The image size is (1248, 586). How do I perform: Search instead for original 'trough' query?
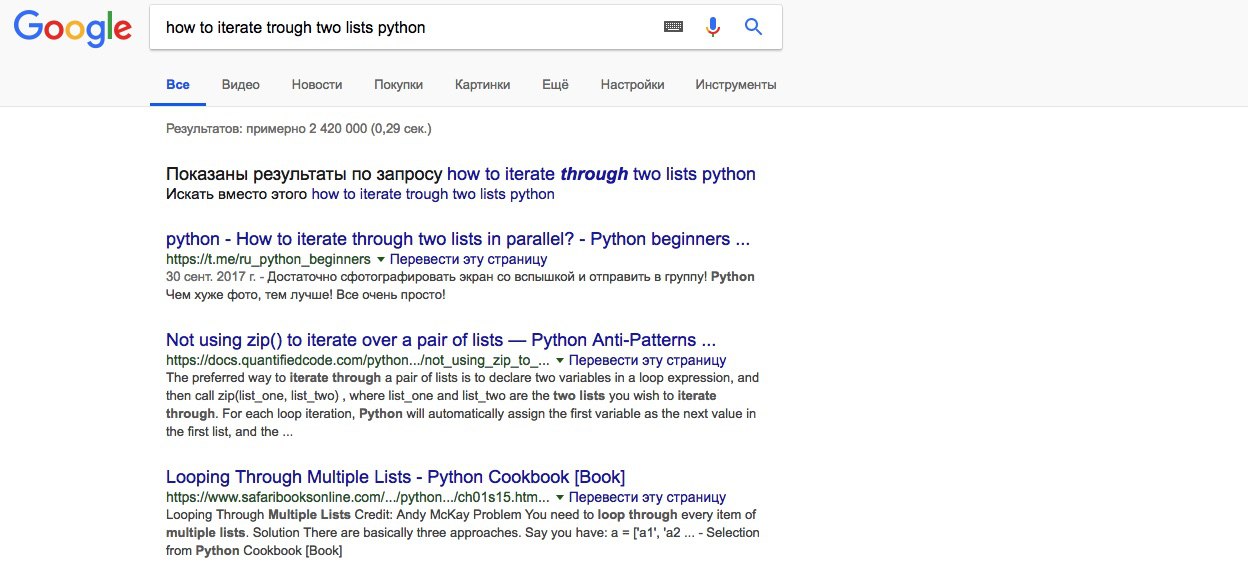point(433,194)
